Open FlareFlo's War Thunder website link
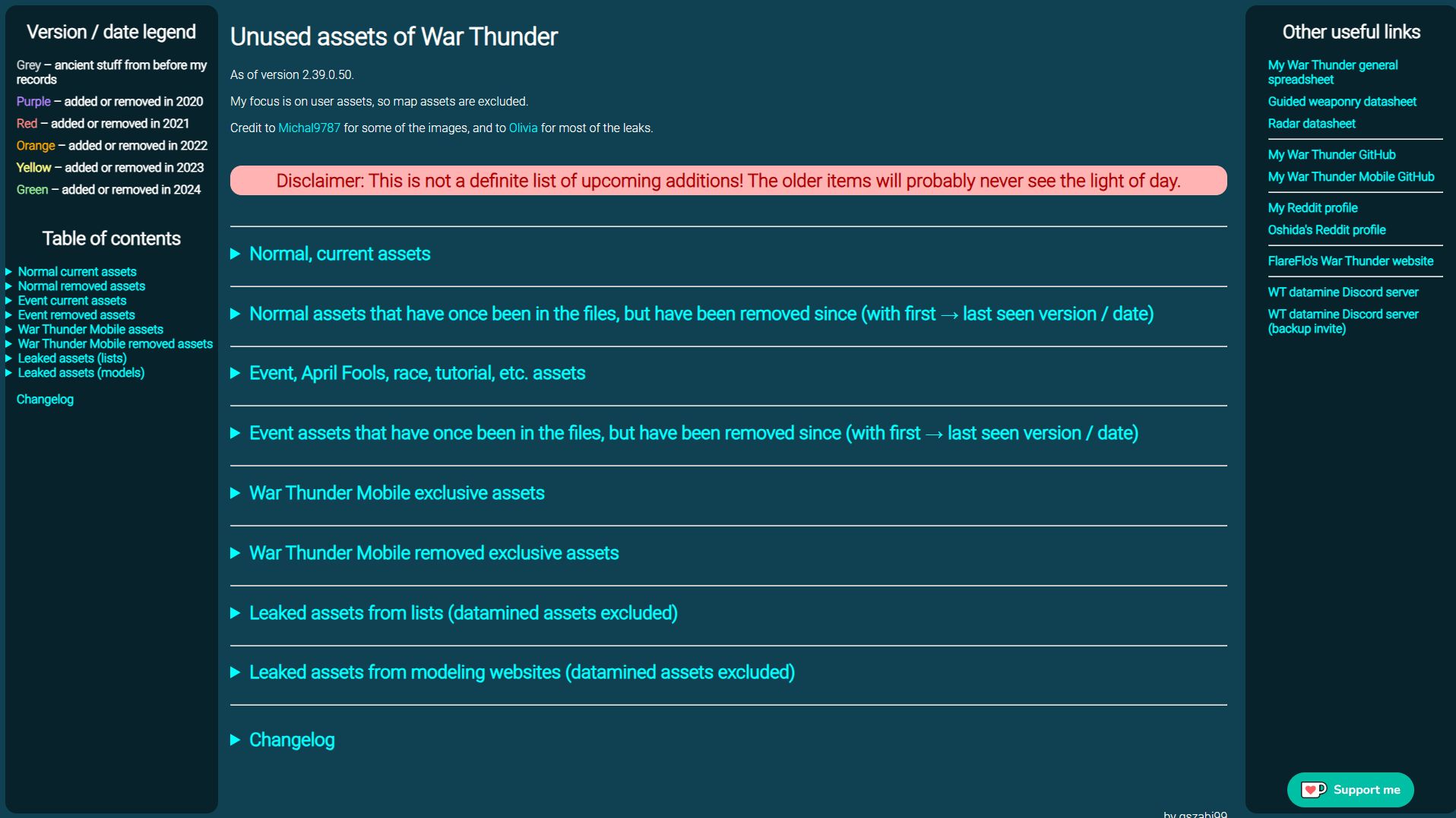 tap(1350, 261)
